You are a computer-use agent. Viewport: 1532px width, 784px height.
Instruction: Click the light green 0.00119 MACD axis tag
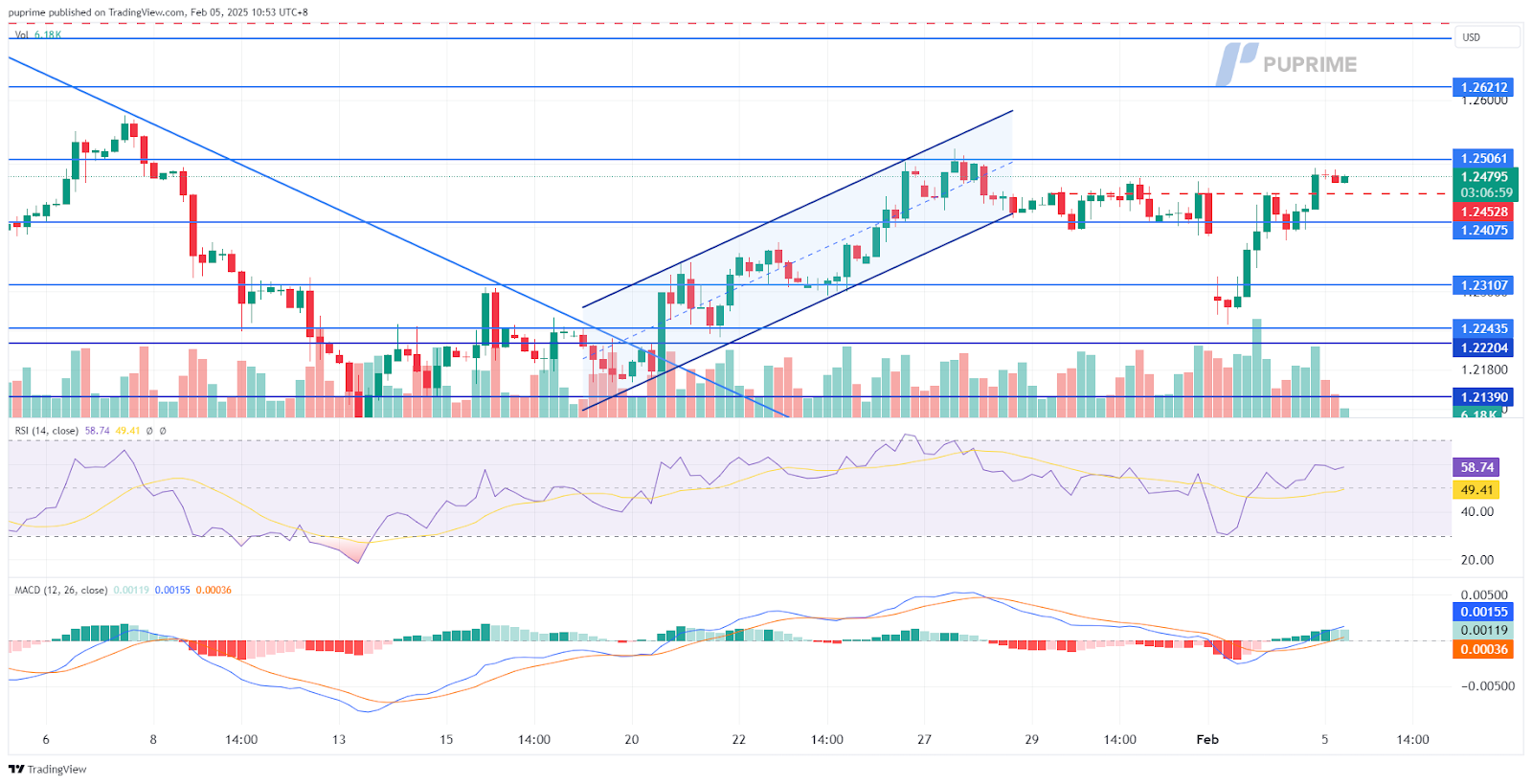coord(1483,631)
